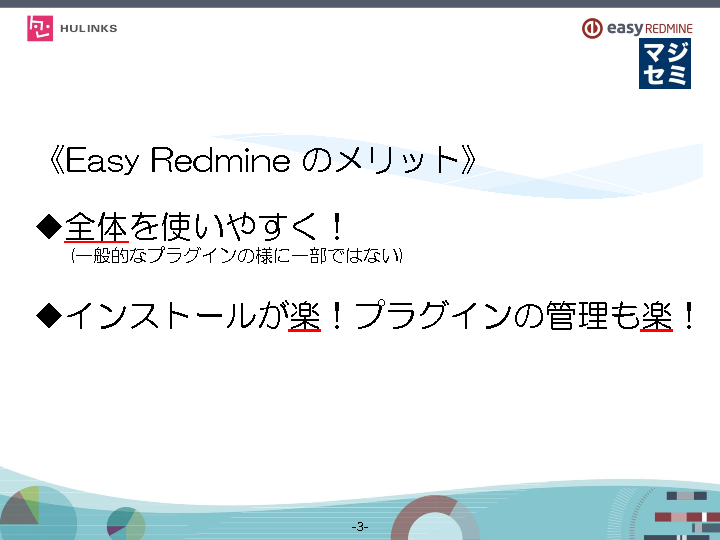Click the pink HULINKS logo icon
Image resolution: width=720 pixels, height=540 pixels.
pos(40,28)
